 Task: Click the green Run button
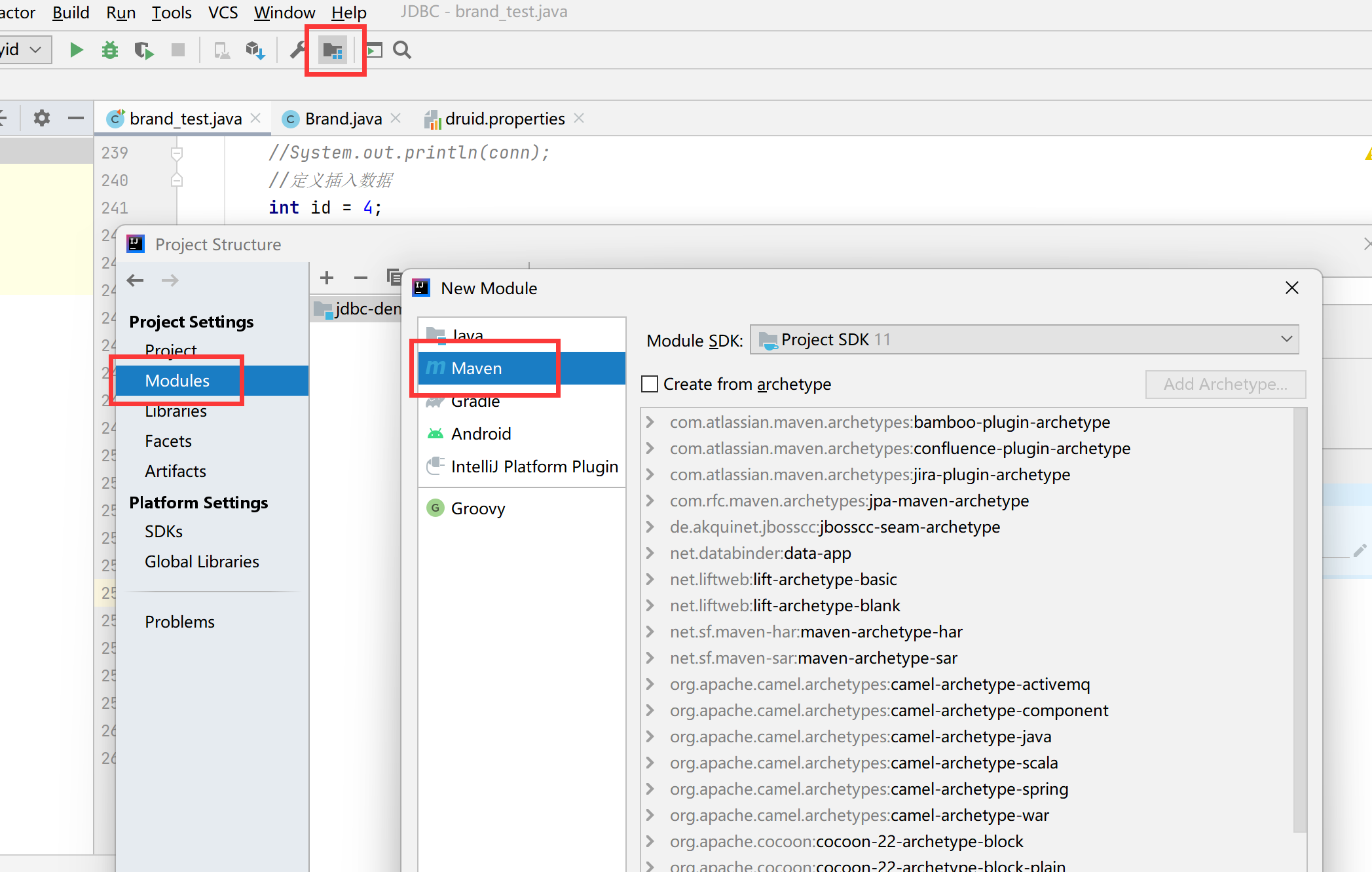click(76, 50)
